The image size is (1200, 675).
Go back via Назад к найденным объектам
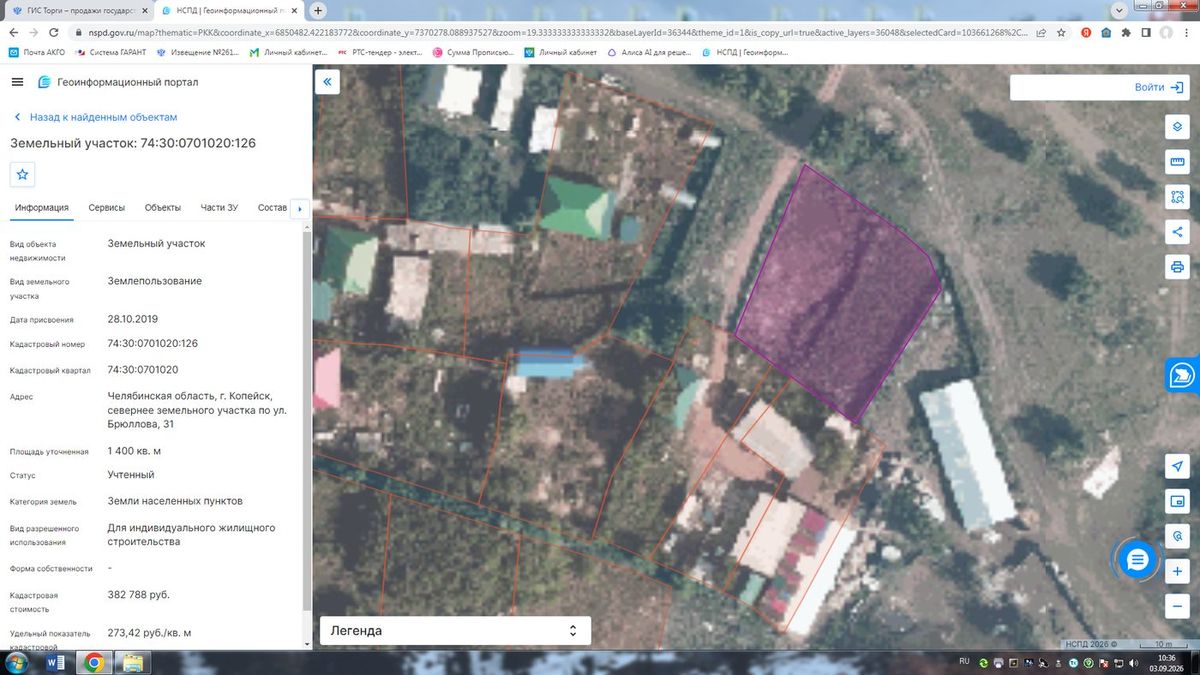(x=94, y=117)
